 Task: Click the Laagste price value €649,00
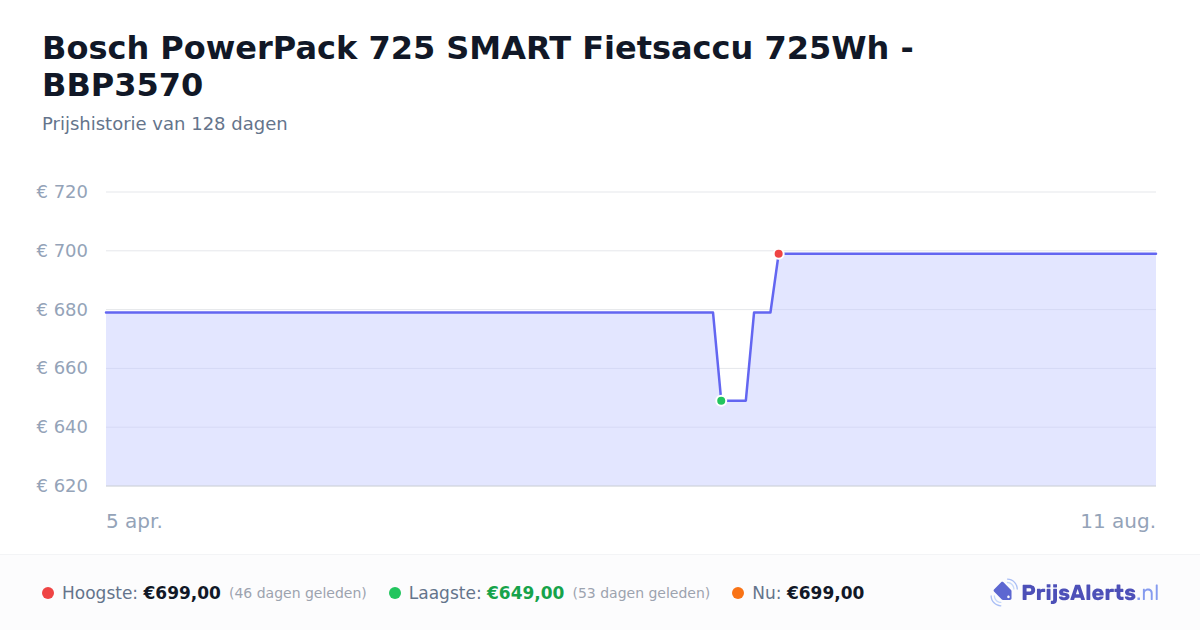coord(525,593)
